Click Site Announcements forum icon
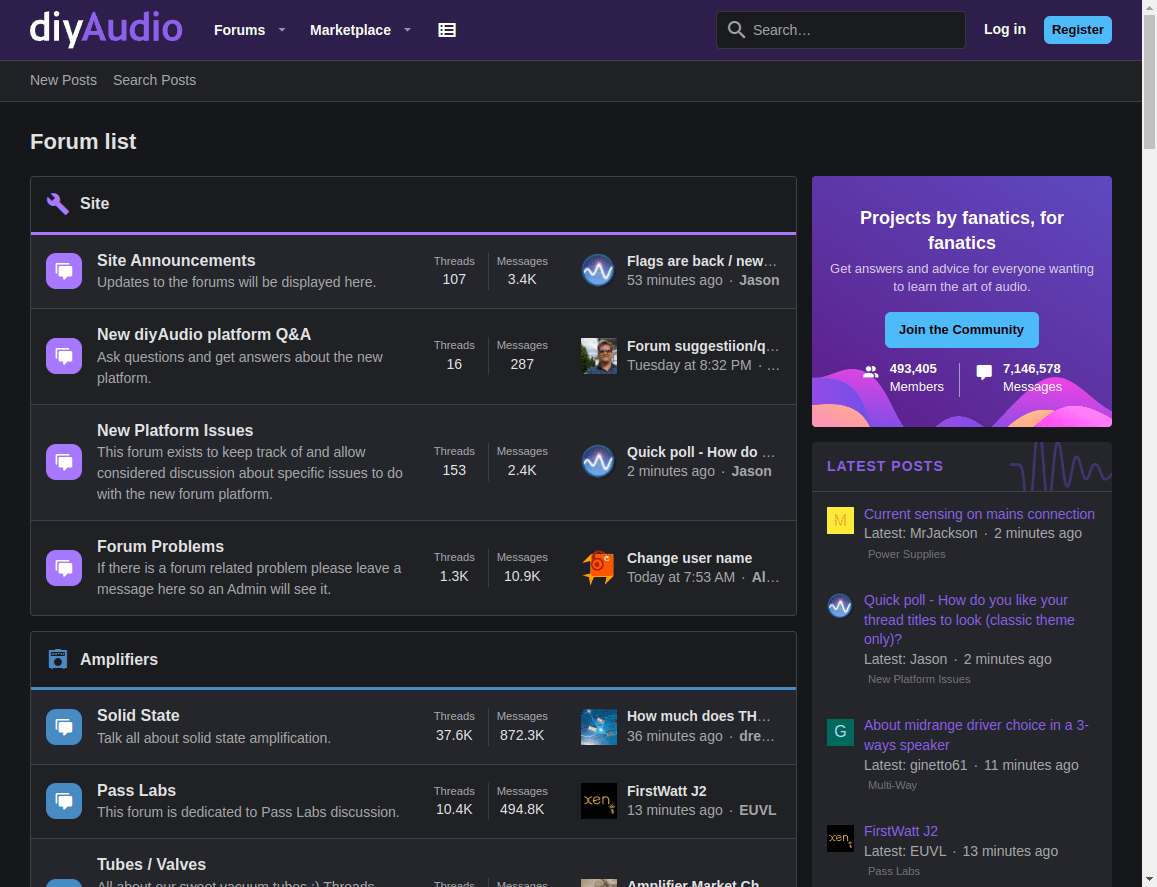Image resolution: width=1157 pixels, height=887 pixels. pos(64,271)
